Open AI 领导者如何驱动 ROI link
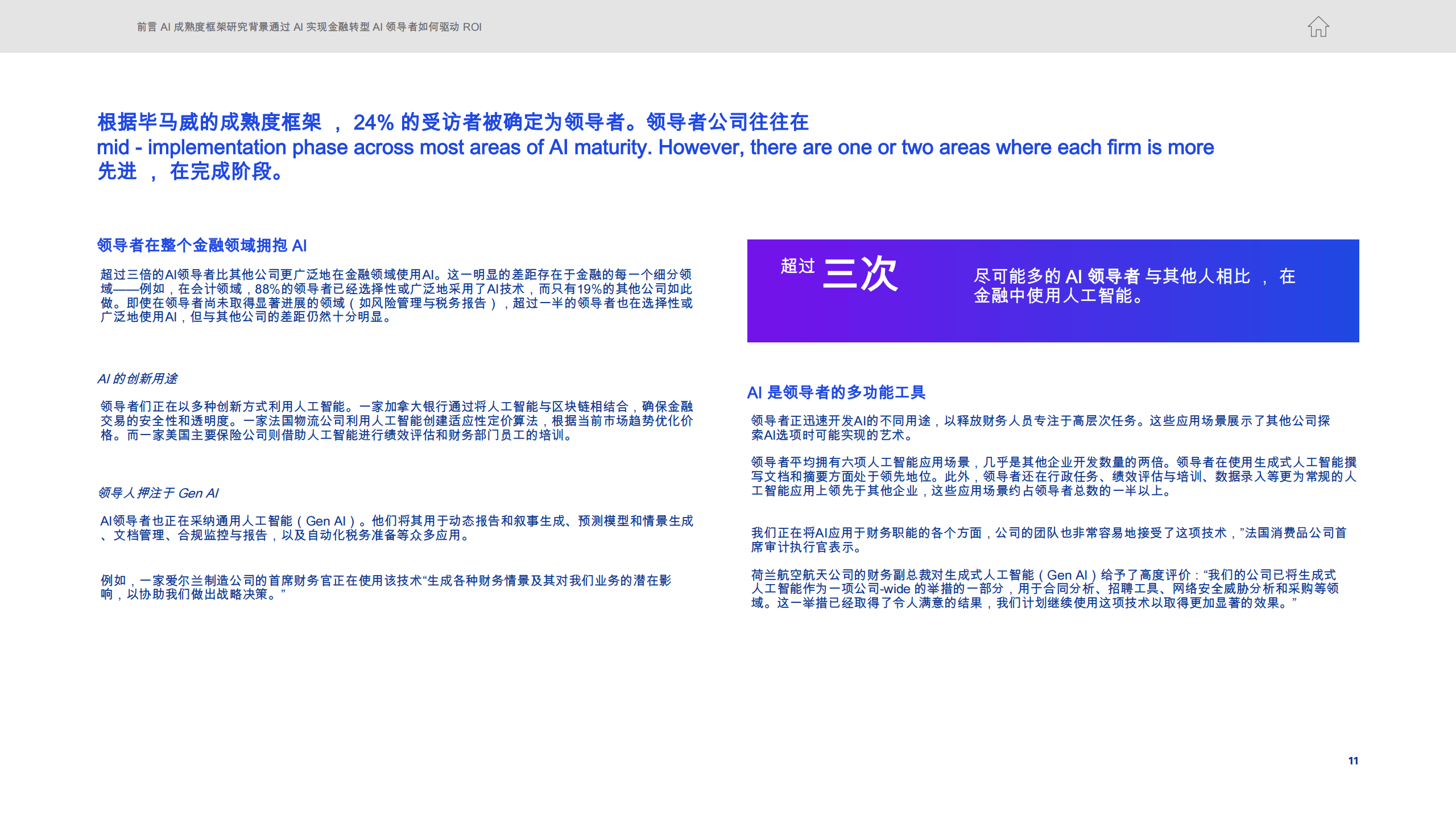The image size is (1456, 819). (x=427, y=27)
